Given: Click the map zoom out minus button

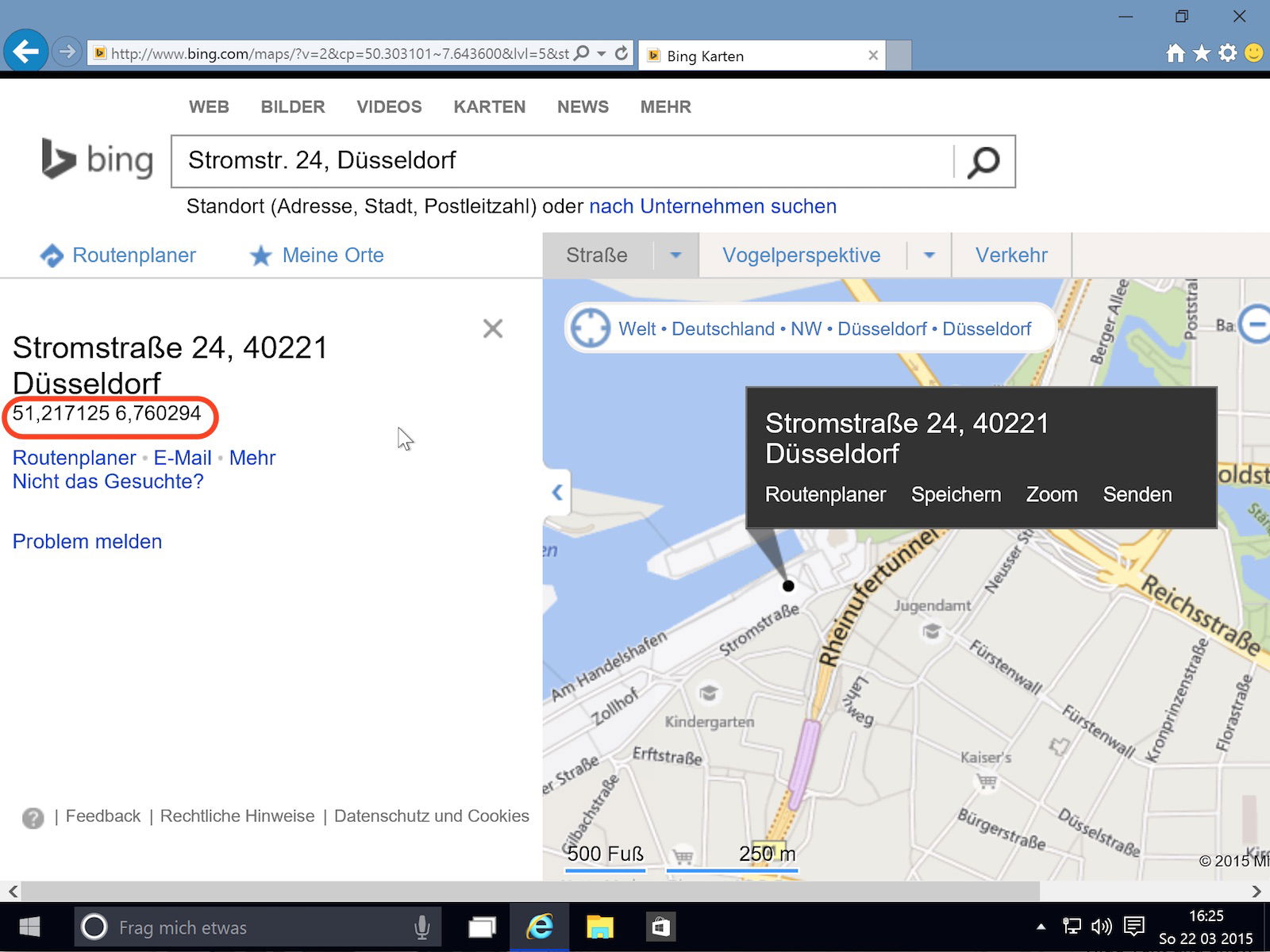Looking at the screenshot, I should click(x=1256, y=324).
